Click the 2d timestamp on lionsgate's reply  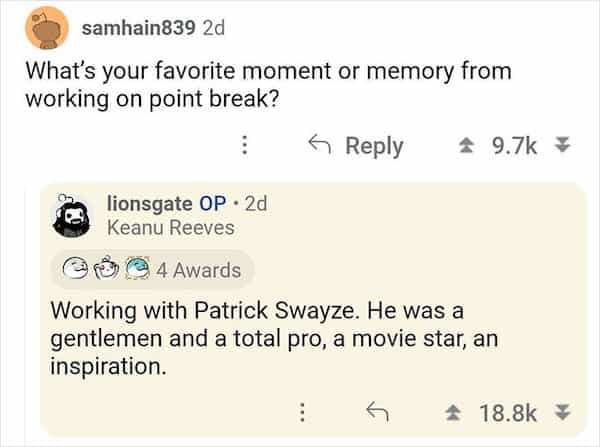[255, 203]
